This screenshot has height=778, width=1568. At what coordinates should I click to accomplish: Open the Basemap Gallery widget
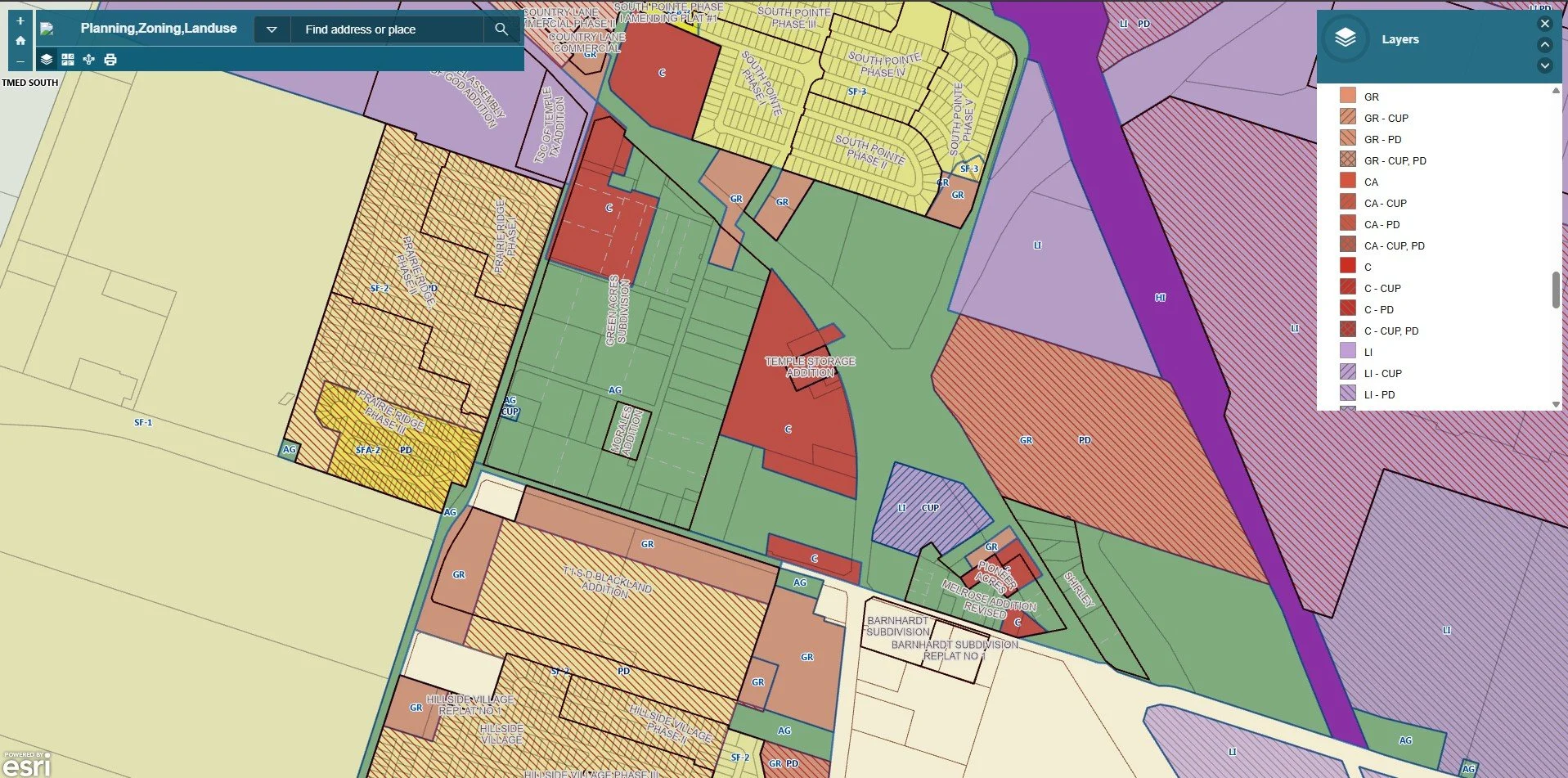[x=68, y=60]
